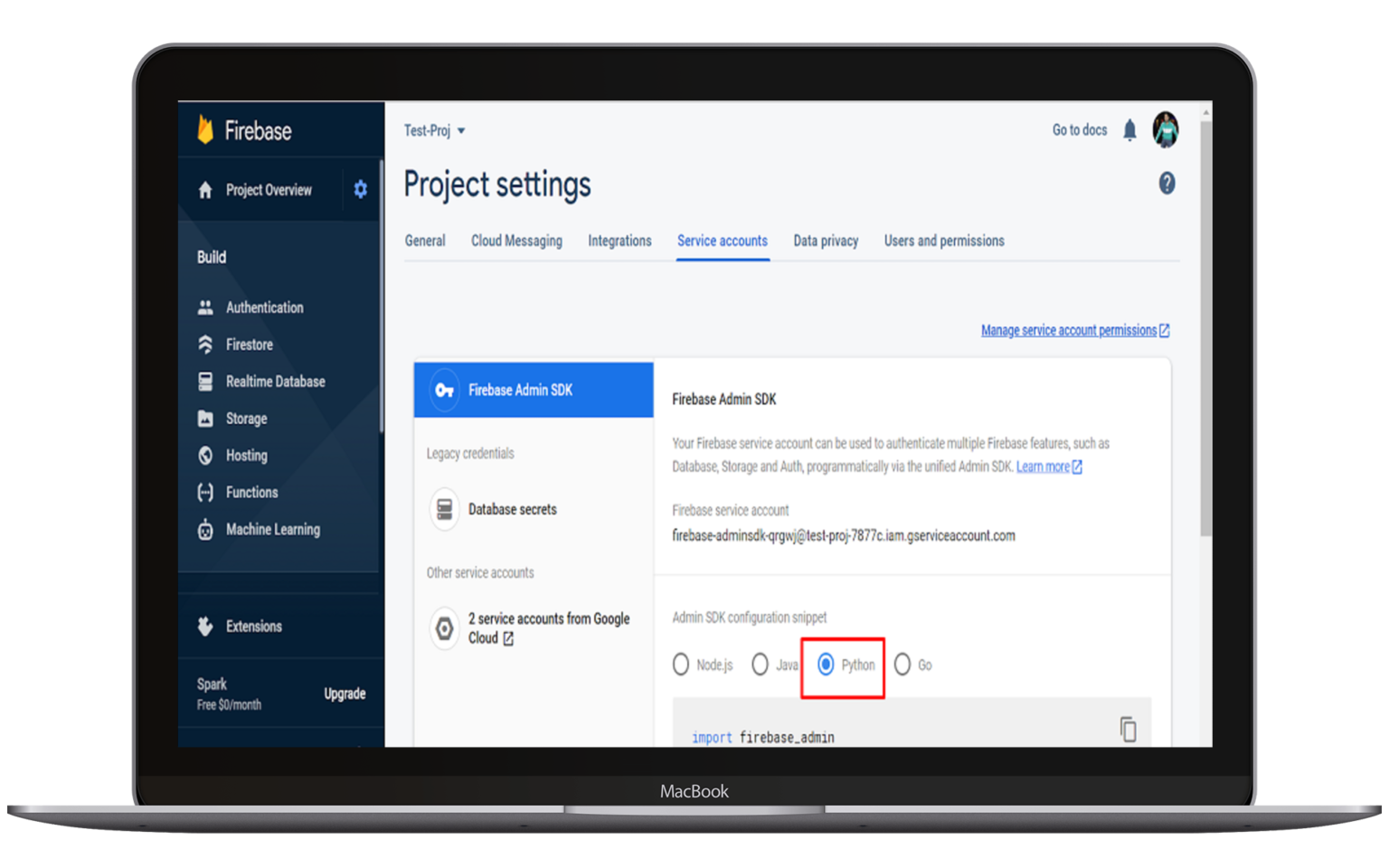Open Project Overview in sidebar

269,190
